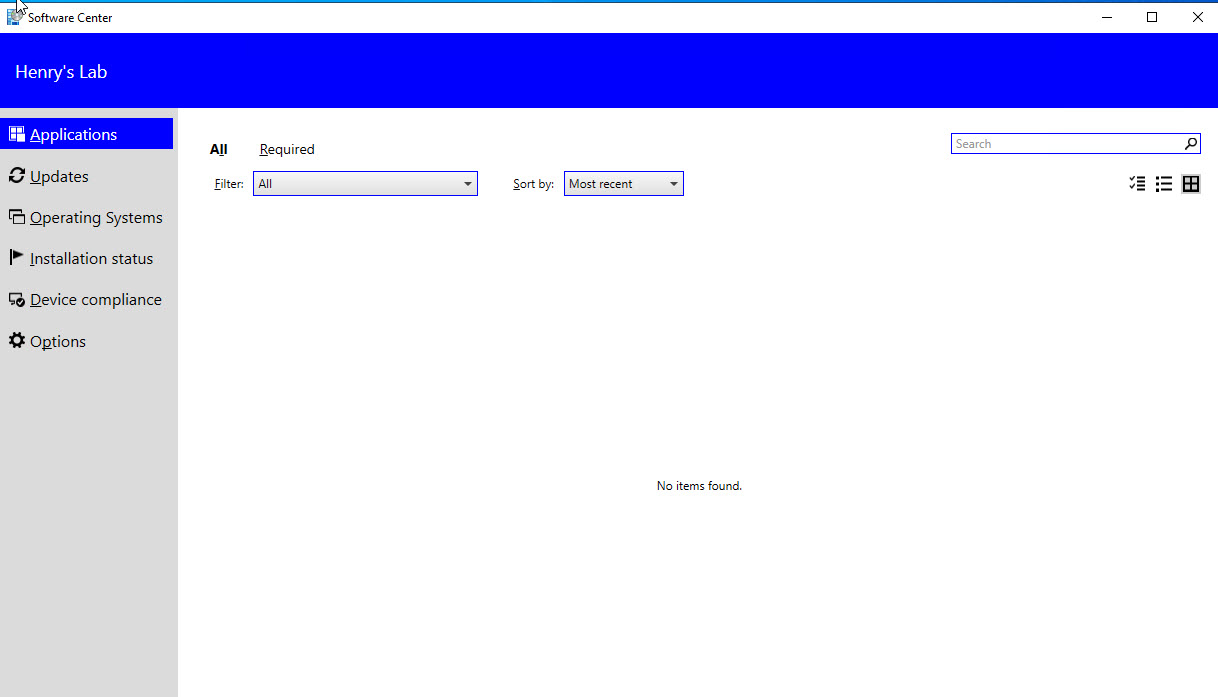Close the Software Center window
Image resolution: width=1218 pixels, height=697 pixels.
coord(1197,17)
